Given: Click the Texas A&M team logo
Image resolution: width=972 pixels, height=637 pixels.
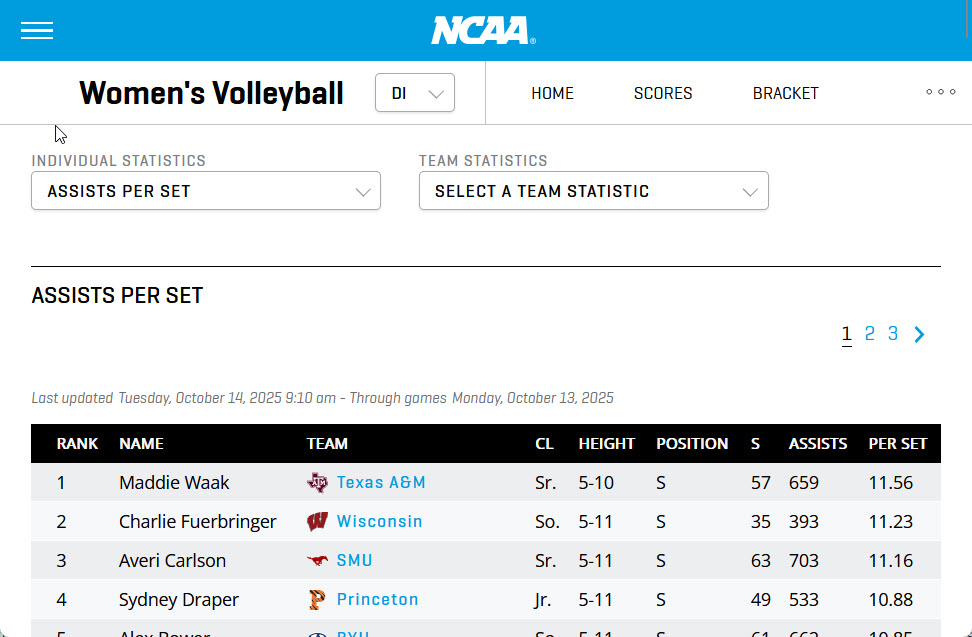Looking at the screenshot, I should [x=317, y=483].
